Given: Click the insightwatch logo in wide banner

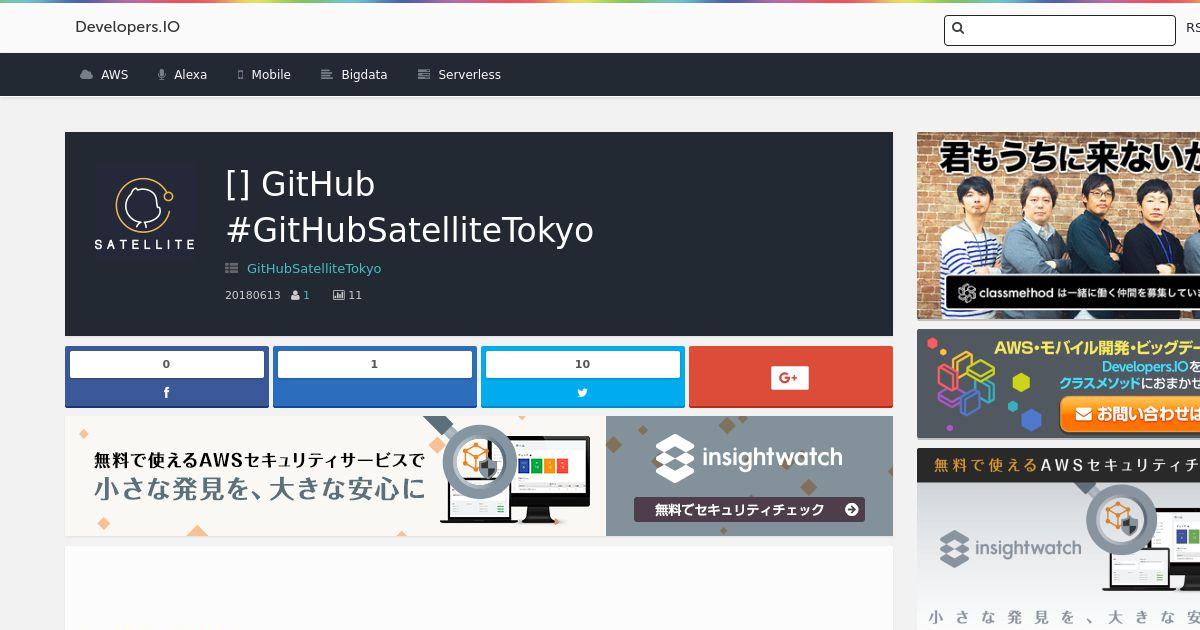Looking at the screenshot, I should click(749, 458).
